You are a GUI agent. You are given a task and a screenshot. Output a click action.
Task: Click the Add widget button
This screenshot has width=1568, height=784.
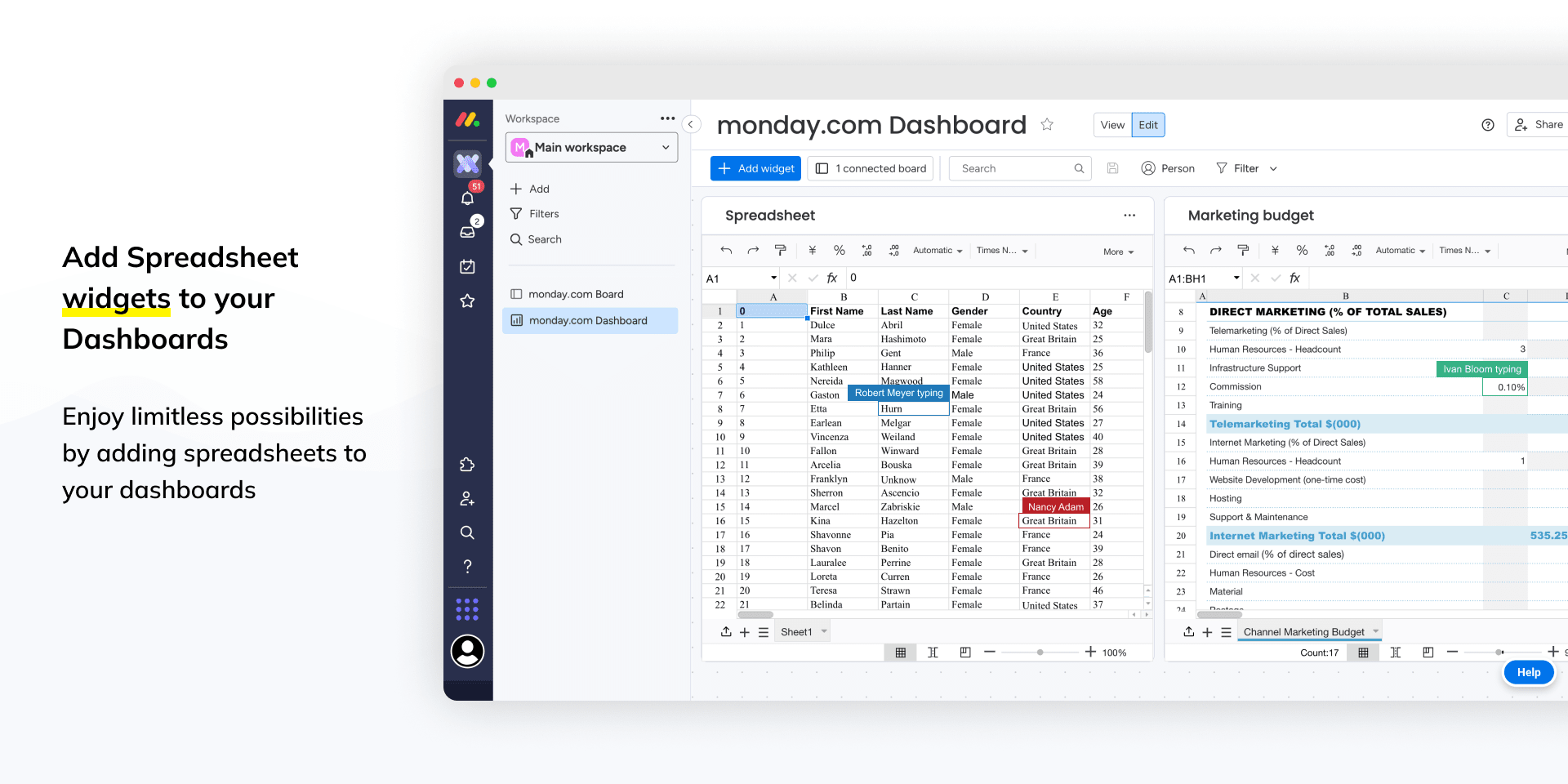point(756,168)
